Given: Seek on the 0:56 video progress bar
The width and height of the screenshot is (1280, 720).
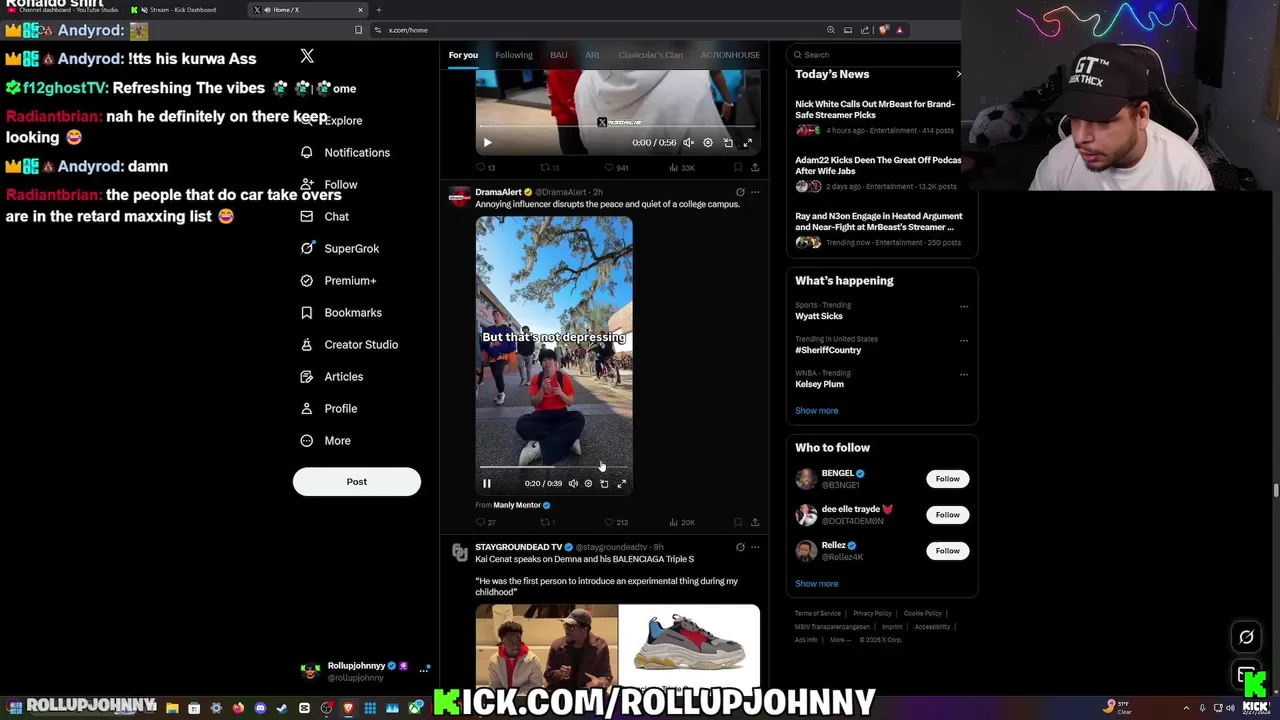Looking at the screenshot, I should tap(617, 126).
